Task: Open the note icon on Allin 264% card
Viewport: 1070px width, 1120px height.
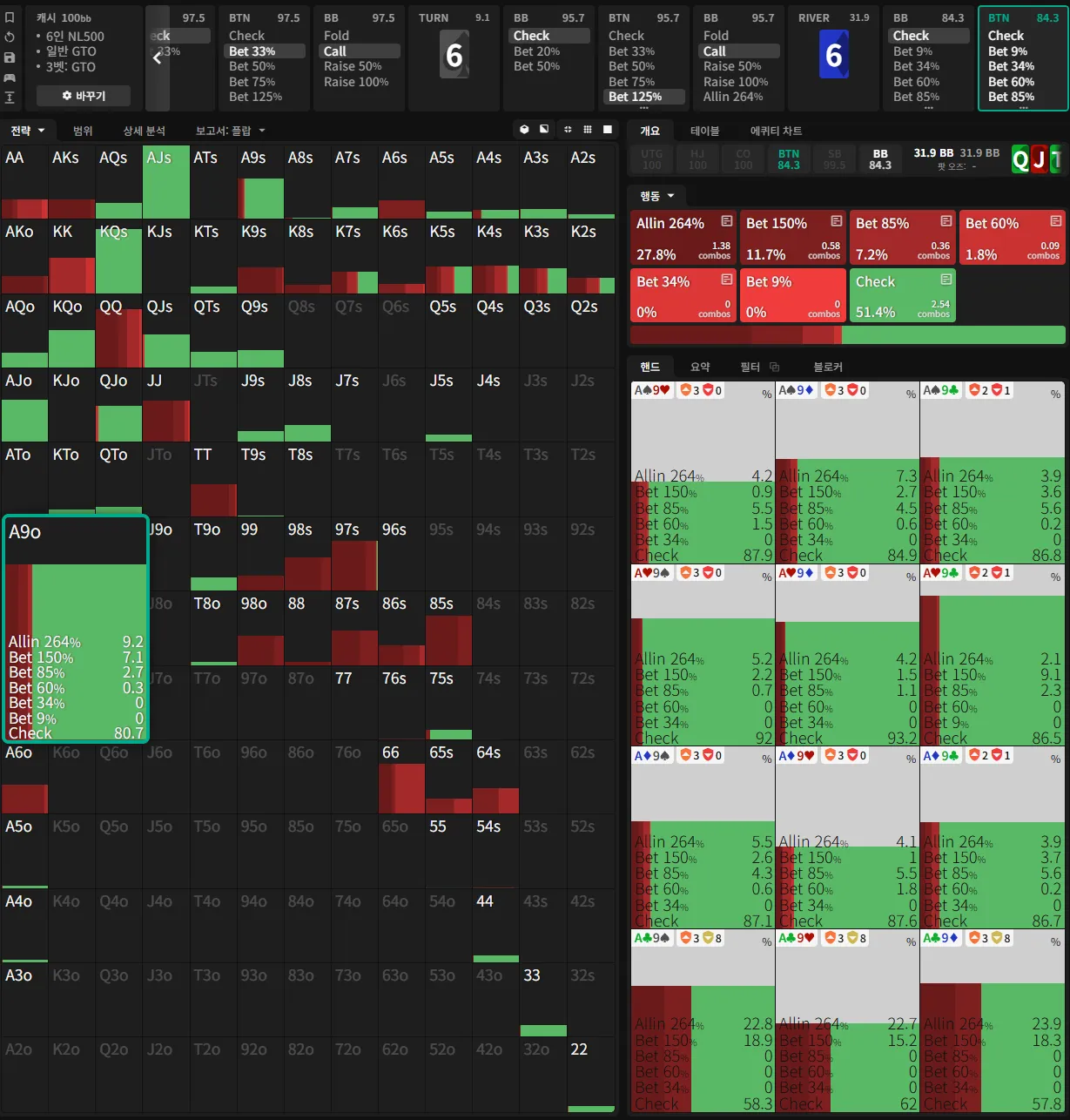Action: tap(726, 221)
